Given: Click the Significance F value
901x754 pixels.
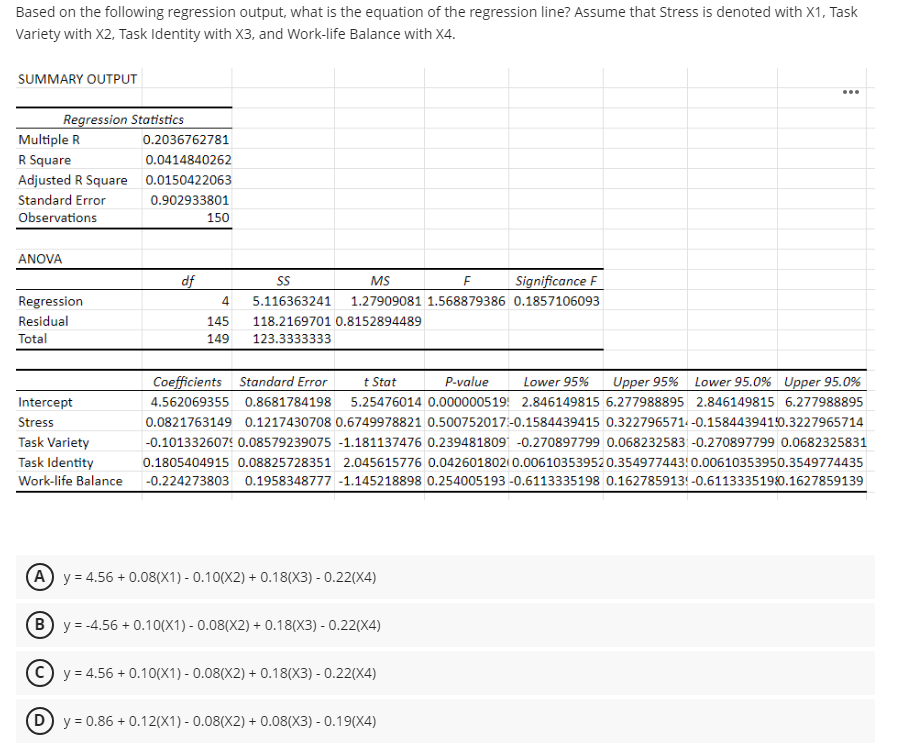Looking at the screenshot, I should coord(556,300).
